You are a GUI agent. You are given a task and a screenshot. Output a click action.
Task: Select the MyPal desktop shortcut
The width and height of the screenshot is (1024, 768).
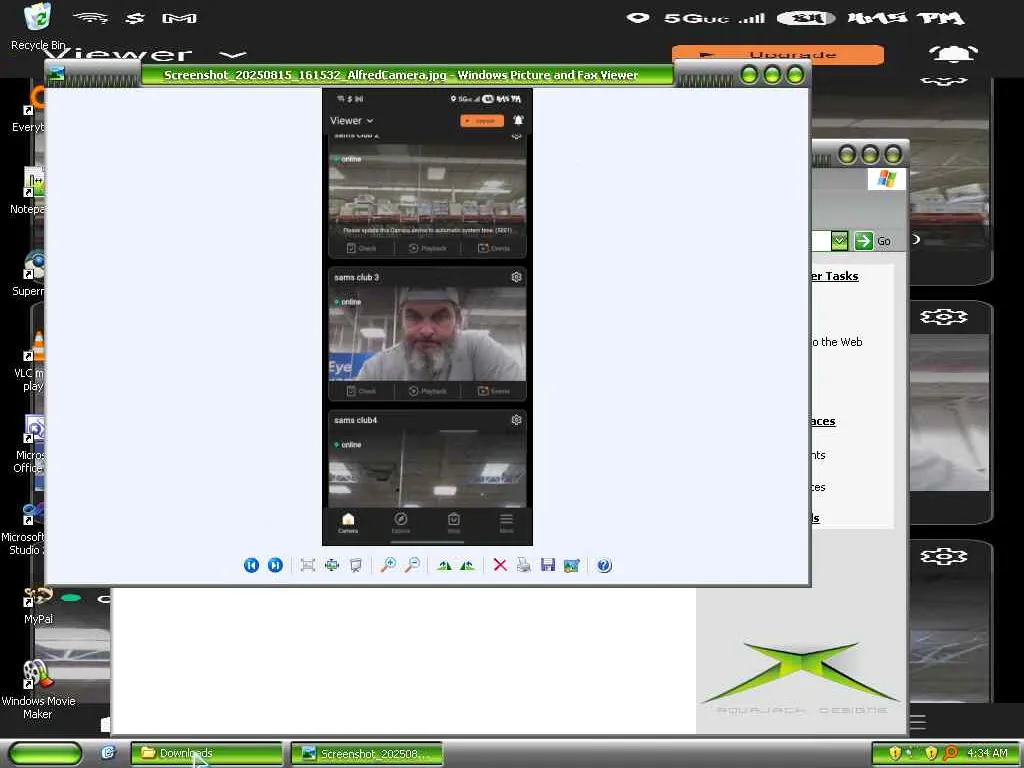38,605
